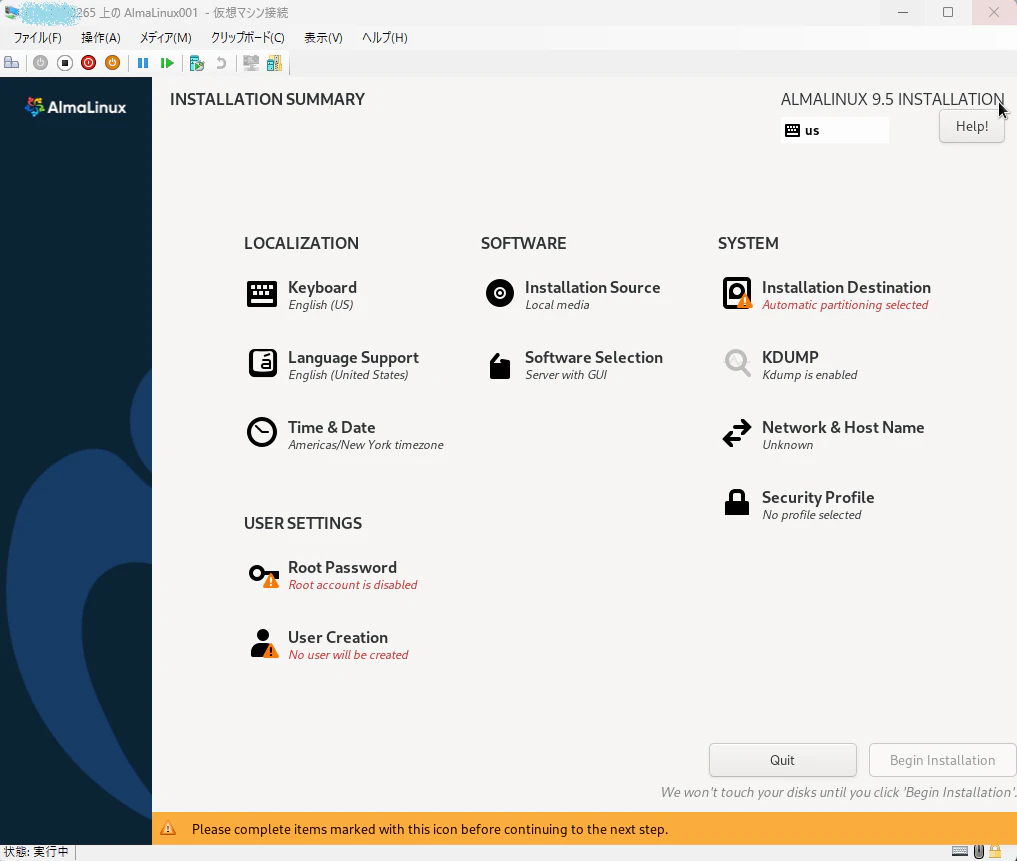Click the Language Support icon
The image size is (1017, 861).
[x=262, y=363]
